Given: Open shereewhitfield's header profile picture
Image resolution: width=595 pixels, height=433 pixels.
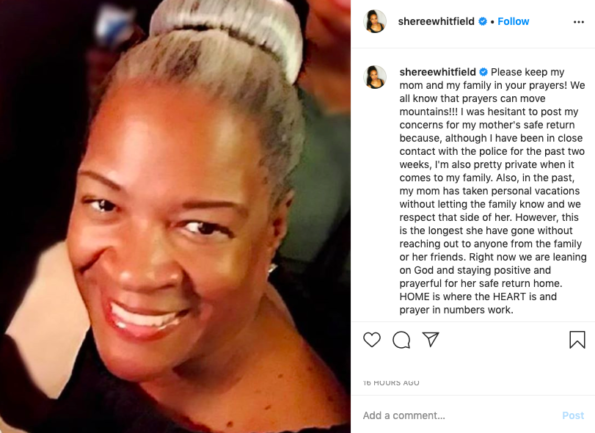Looking at the screenshot, I should pyautogui.click(x=375, y=21).
